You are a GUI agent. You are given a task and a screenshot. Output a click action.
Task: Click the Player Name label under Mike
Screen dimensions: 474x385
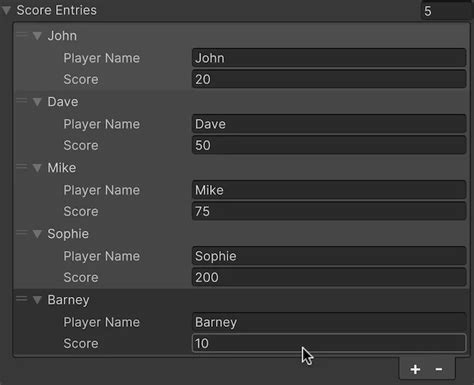(102, 190)
